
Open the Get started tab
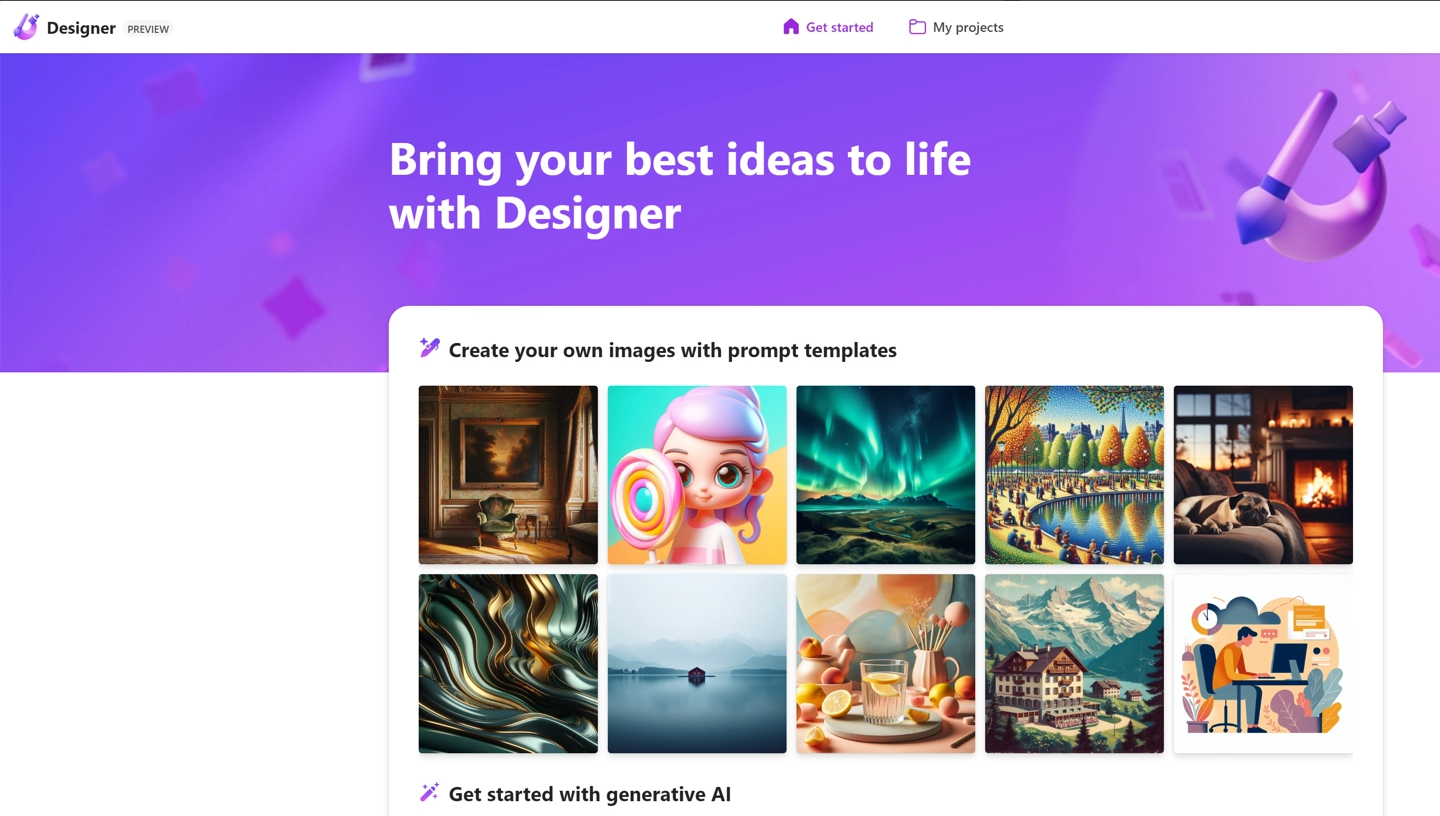(x=828, y=27)
